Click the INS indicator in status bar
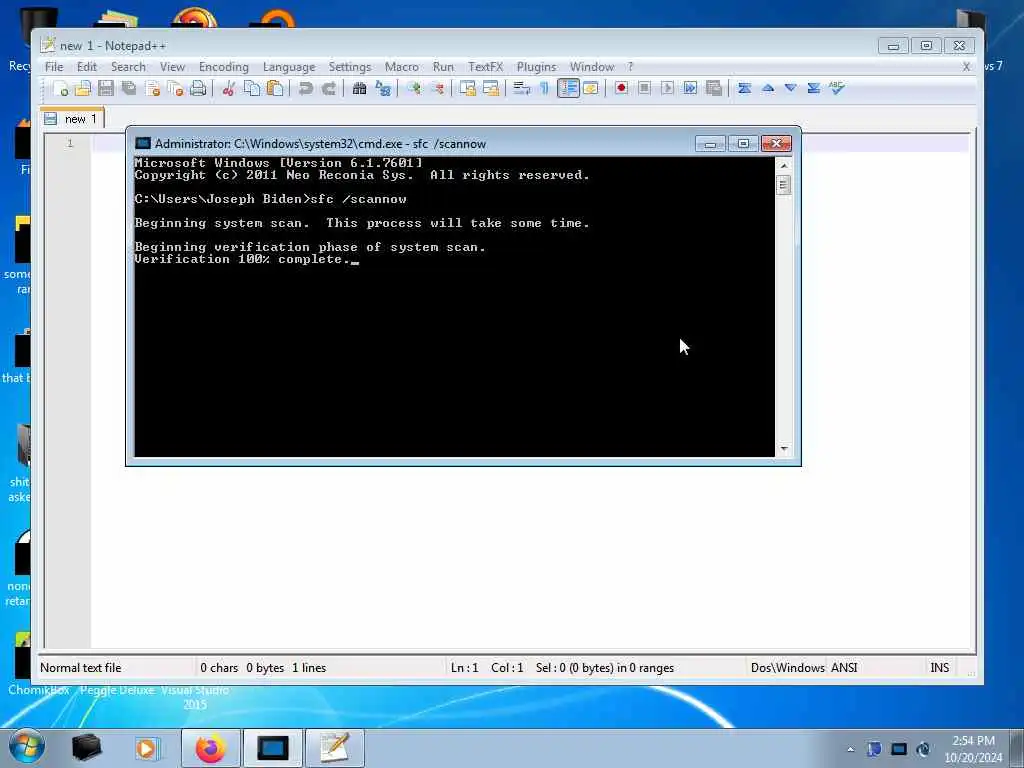The width and height of the screenshot is (1024, 768). (x=940, y=667)
